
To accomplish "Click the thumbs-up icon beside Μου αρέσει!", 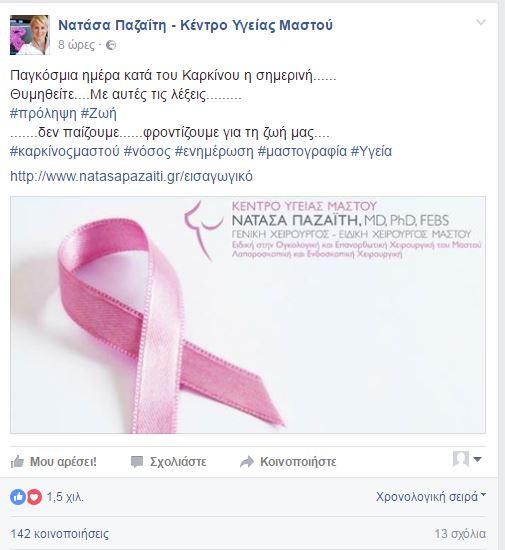I will 17,462.
